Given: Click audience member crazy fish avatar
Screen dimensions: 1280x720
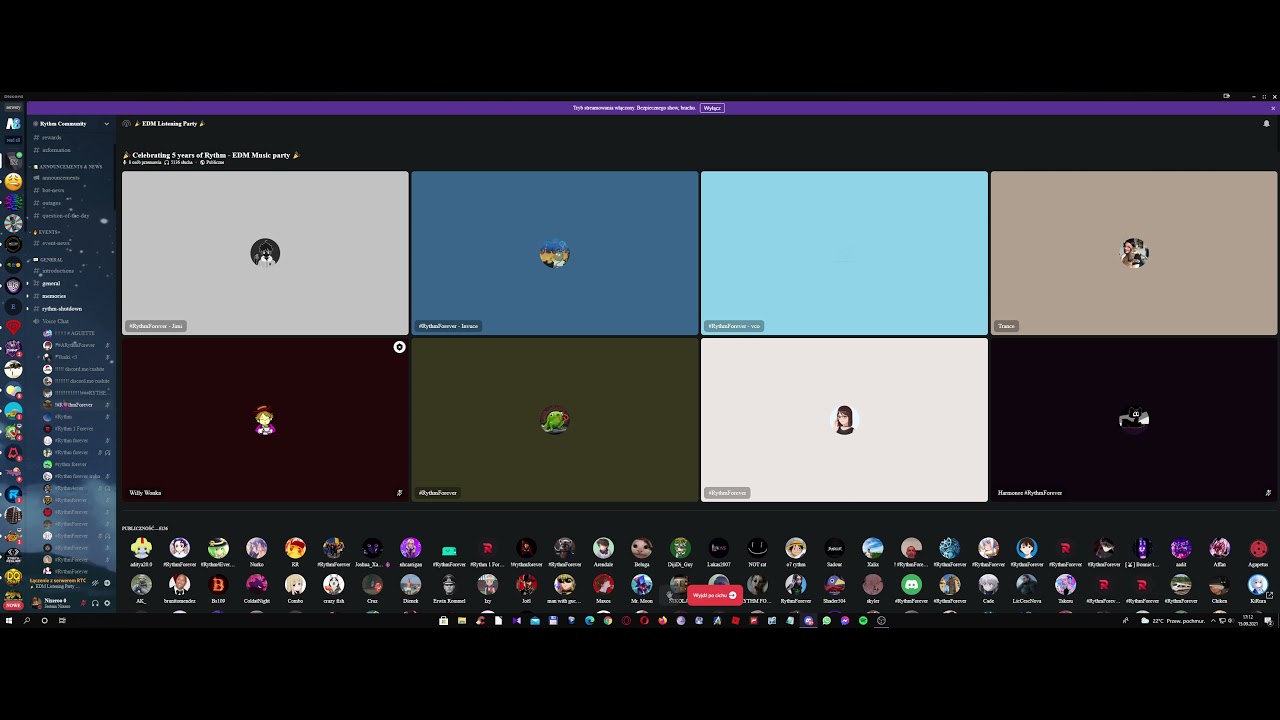Looking at the screenshot, I should pyautogui.click(x=333, y=584).
